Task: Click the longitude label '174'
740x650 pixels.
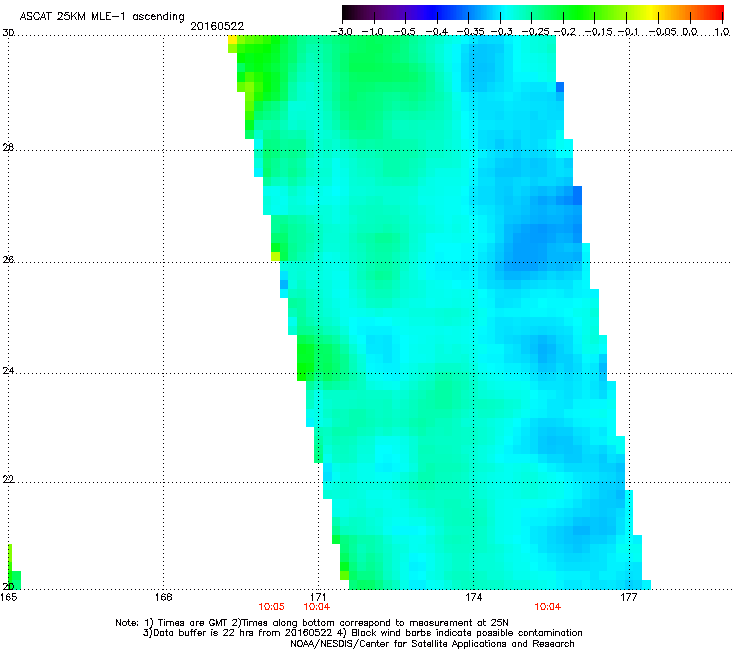Action: (474, 598)
